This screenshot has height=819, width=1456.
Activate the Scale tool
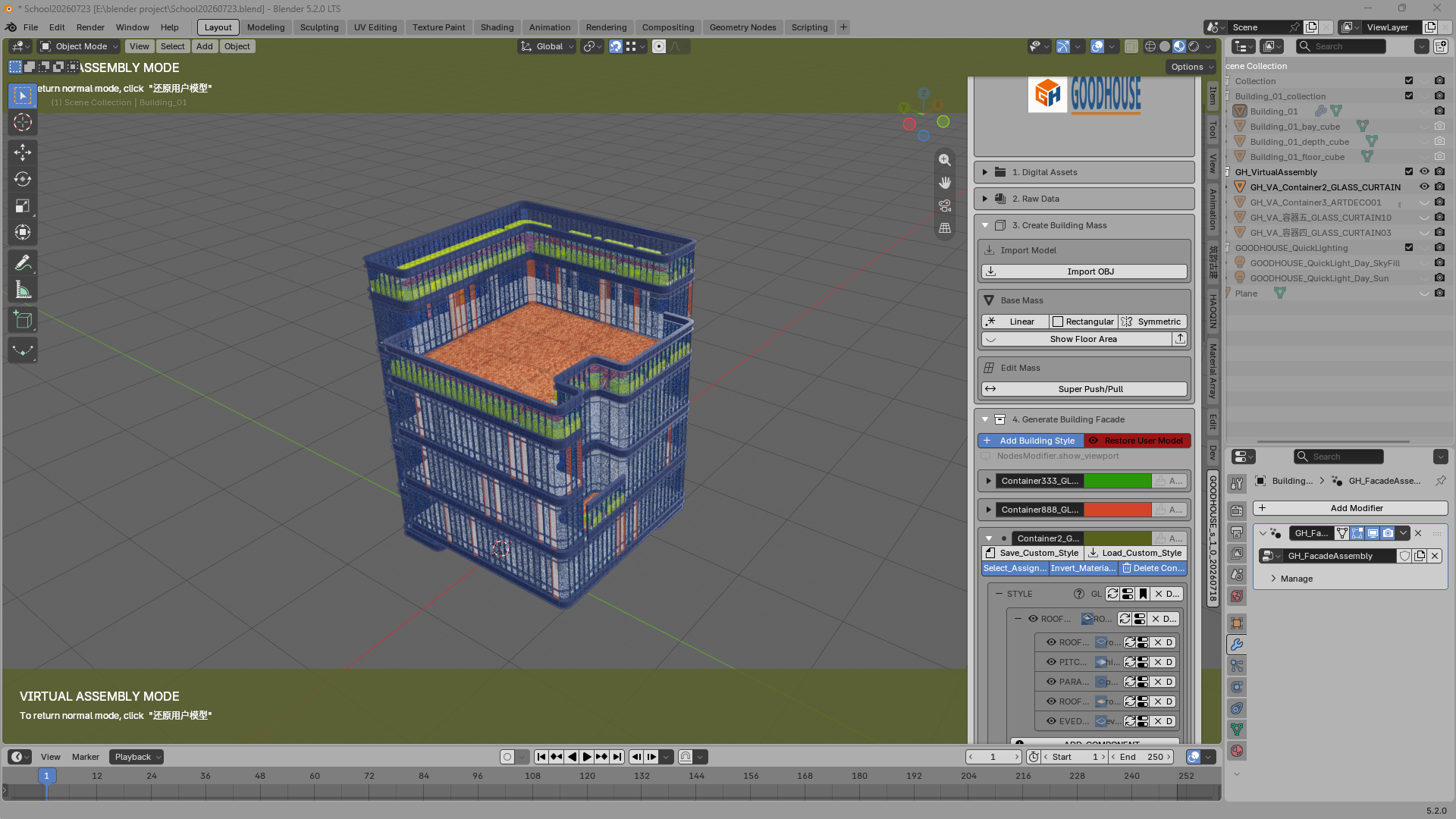tap(23, 206)
